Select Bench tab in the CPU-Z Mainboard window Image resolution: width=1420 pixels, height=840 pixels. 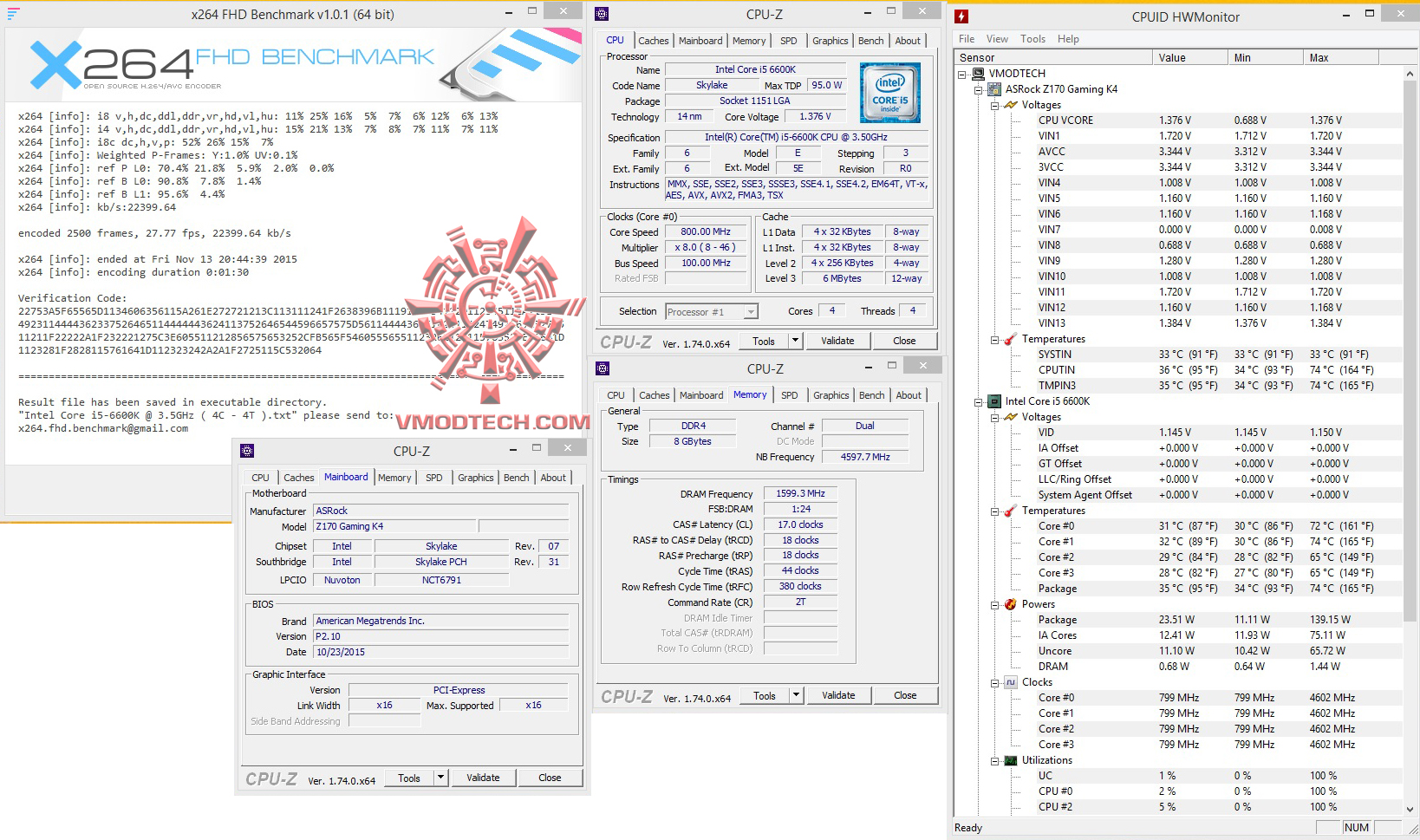516,478
